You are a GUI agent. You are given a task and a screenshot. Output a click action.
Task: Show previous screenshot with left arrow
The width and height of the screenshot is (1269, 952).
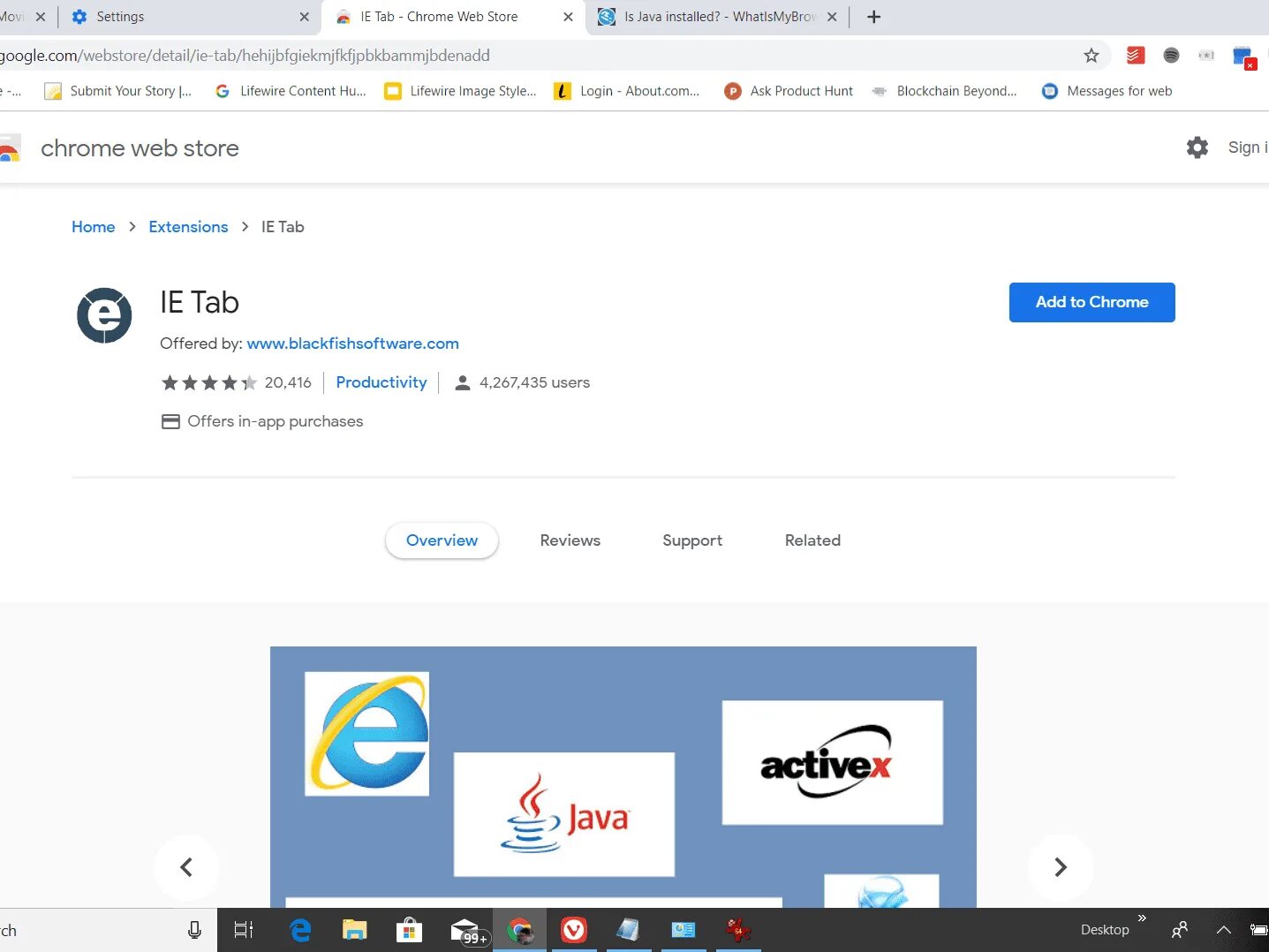tap(185, 867)
